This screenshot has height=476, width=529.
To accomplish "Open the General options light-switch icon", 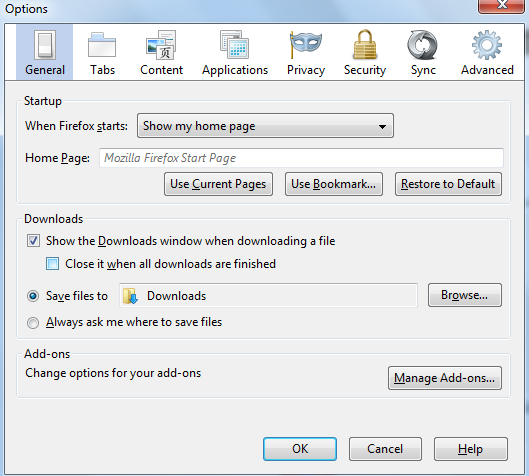I will point(45,46).
